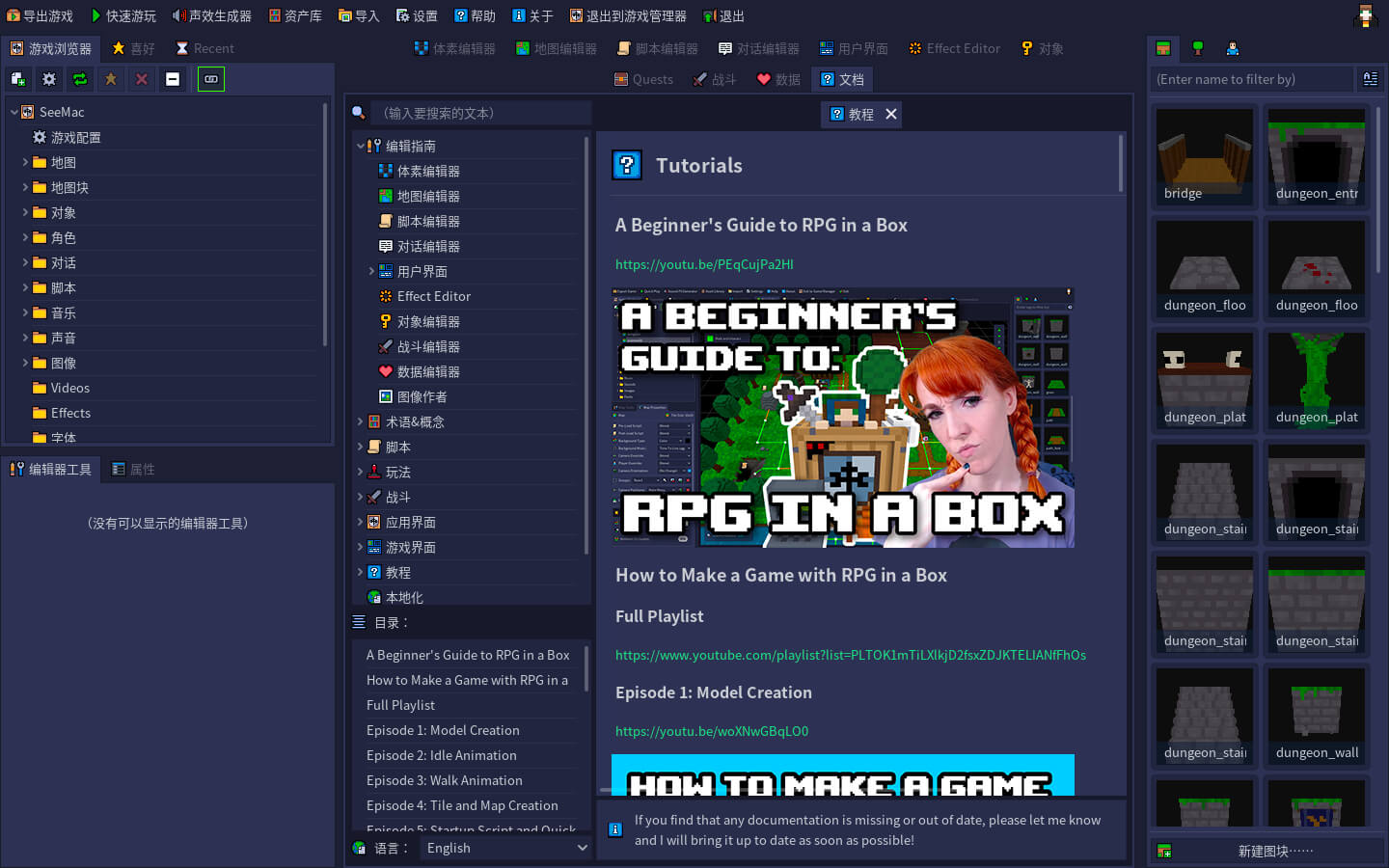This screenshot has width=1389, height=868.
Task: Click the red X delete icon
Action: 142,79
